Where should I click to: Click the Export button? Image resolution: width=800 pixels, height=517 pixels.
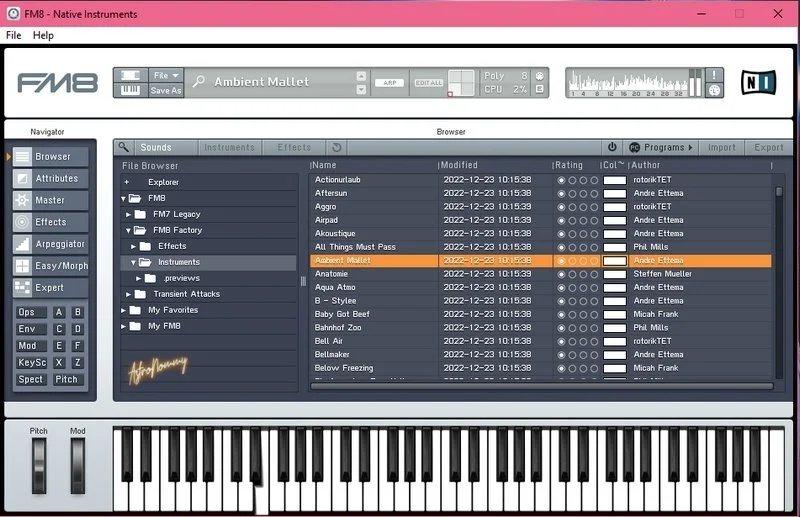coord(768,147)
